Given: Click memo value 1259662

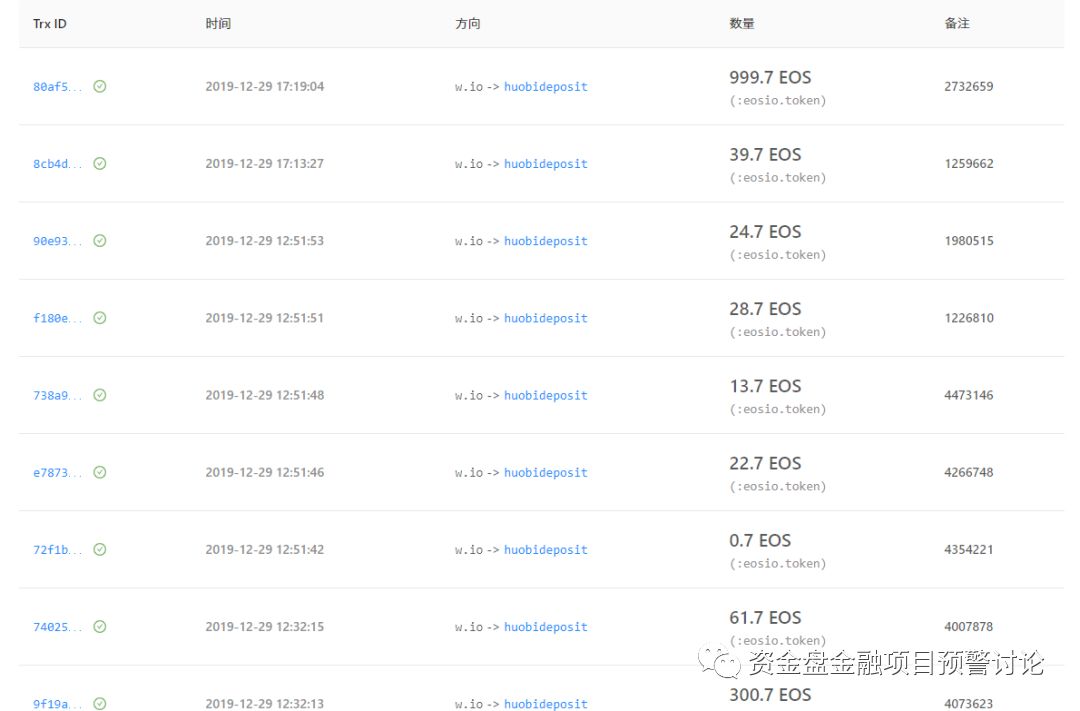Looking at the screenshot, I should pyautogui.click(x=968, y=163).
